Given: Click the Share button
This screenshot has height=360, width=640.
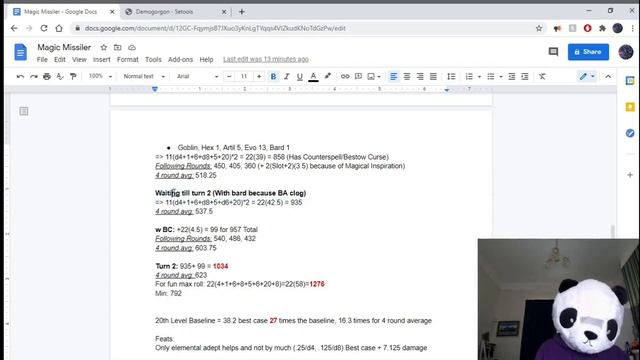Looking at the screenshot, I should point(588,52).
